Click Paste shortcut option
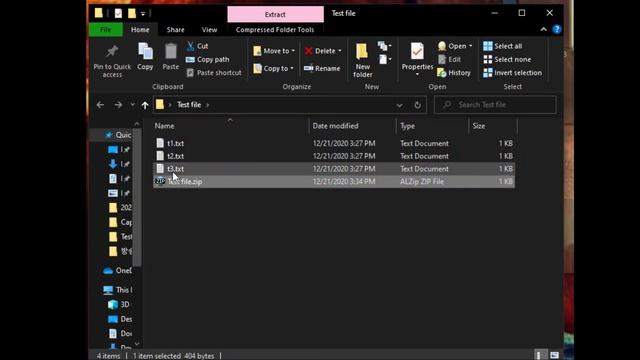 [214, 73]
